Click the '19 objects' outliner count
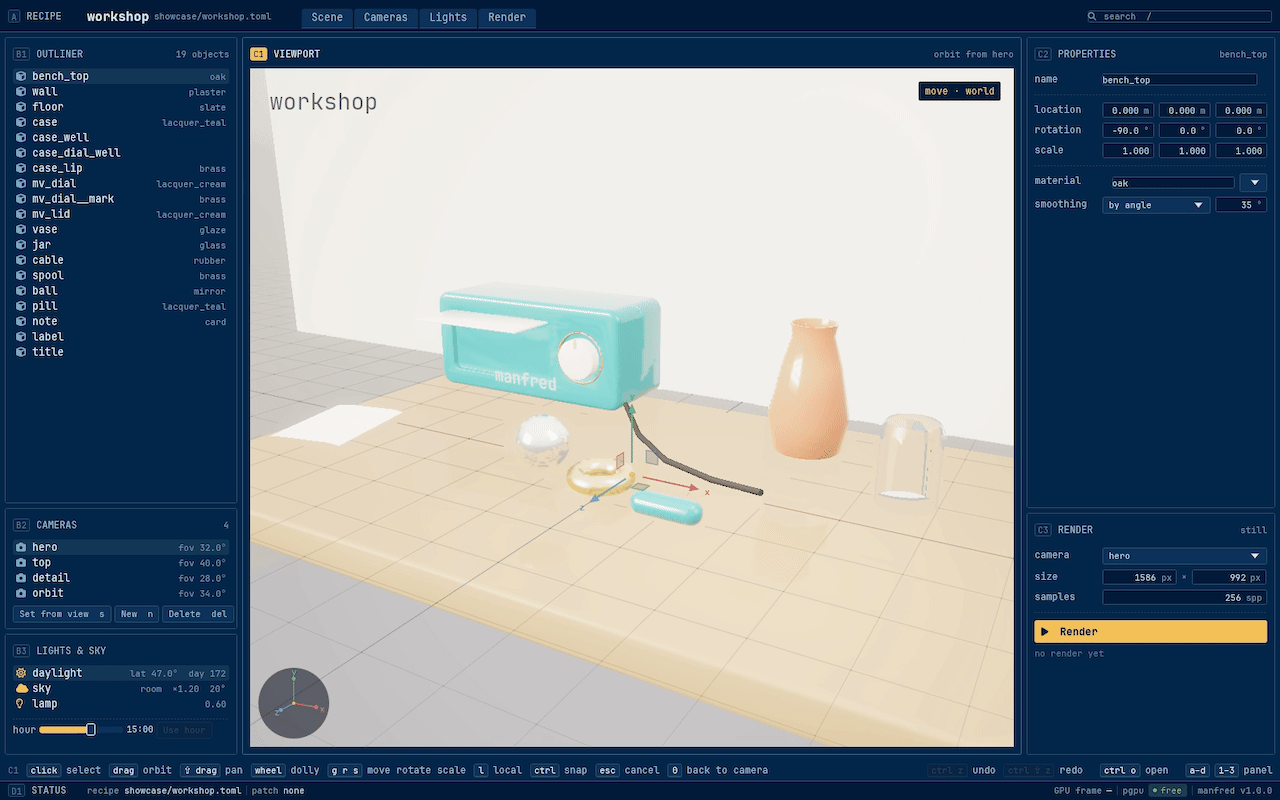1280x800 pixels. 202,54
